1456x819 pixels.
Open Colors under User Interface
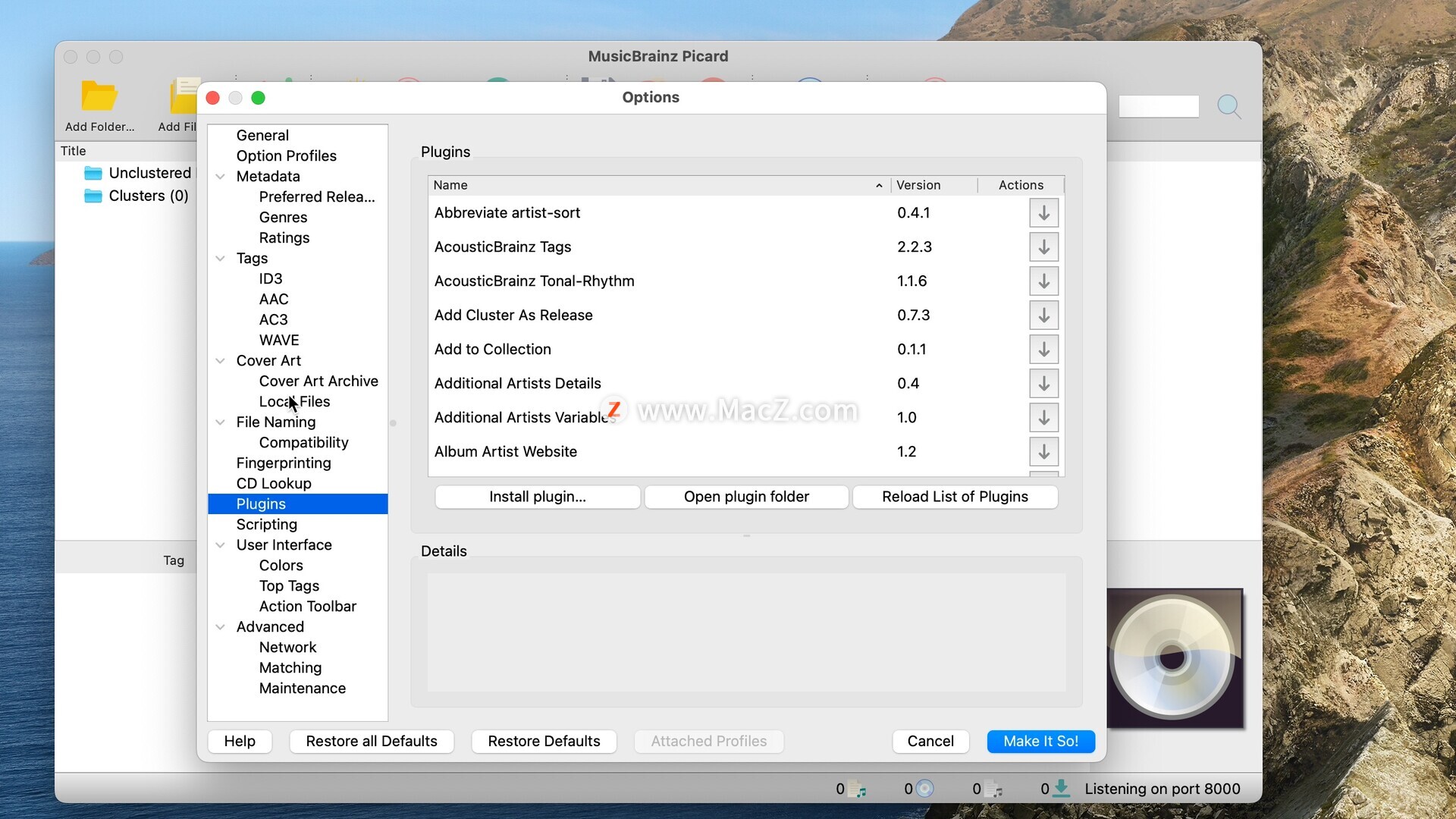coord(281,566)
